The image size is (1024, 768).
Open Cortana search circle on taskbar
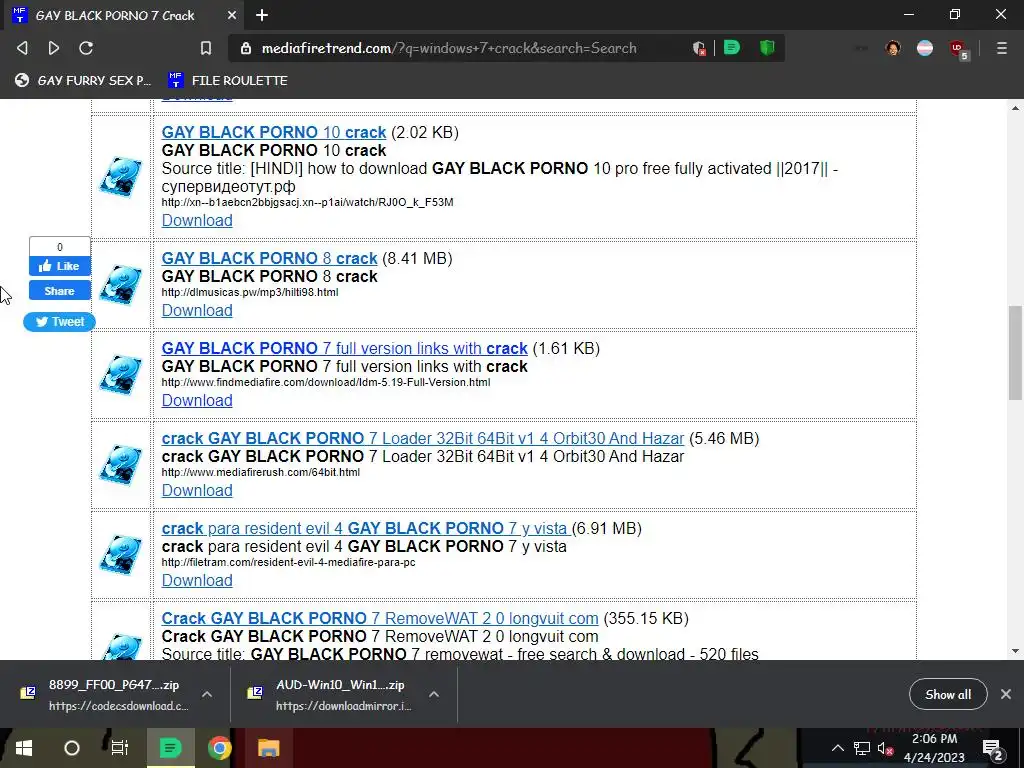pos(72,748)
